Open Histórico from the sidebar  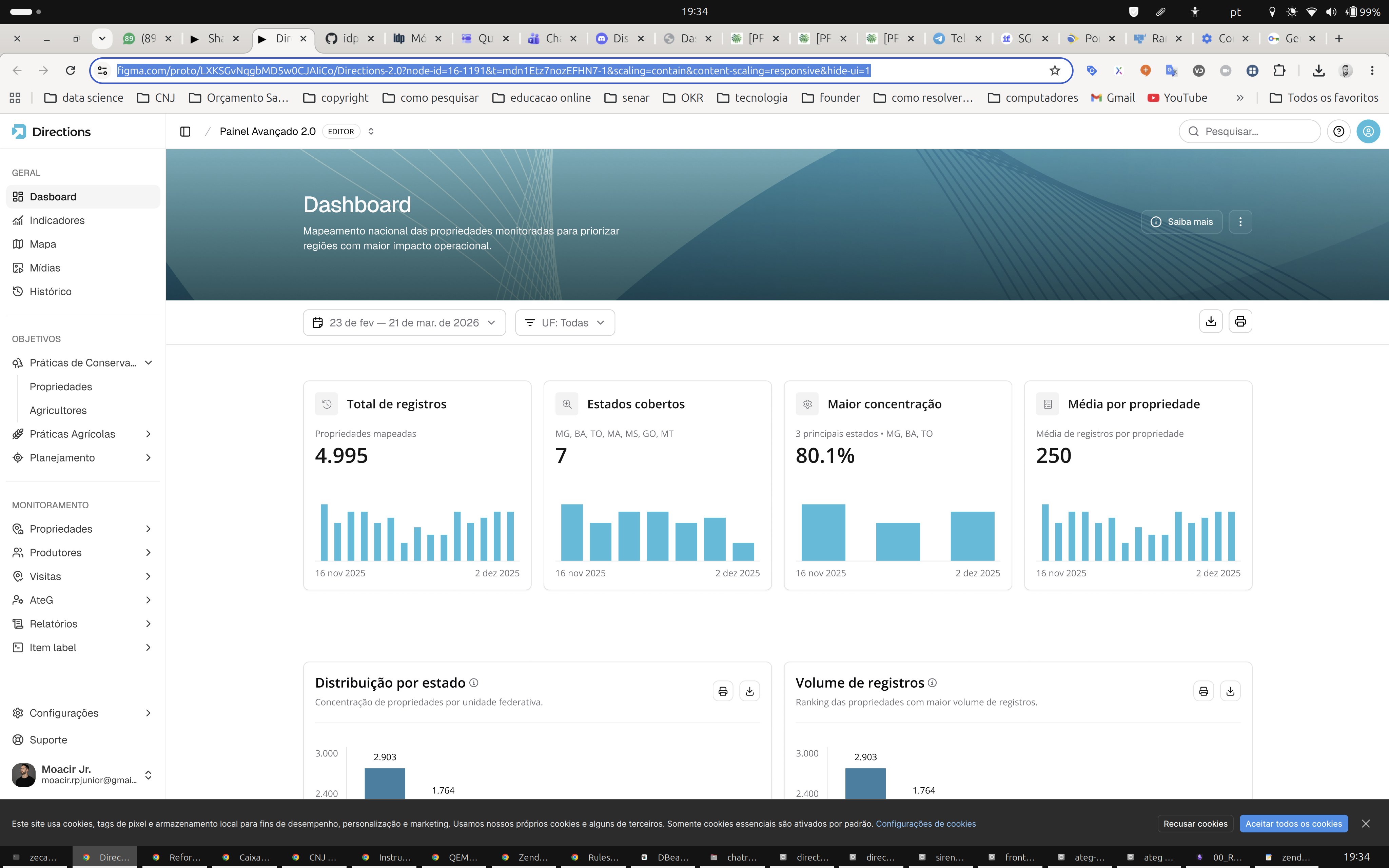tap(83, 292)
